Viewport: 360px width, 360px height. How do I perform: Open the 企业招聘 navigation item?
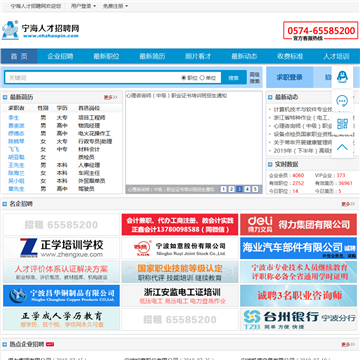(x=60, y=56)
